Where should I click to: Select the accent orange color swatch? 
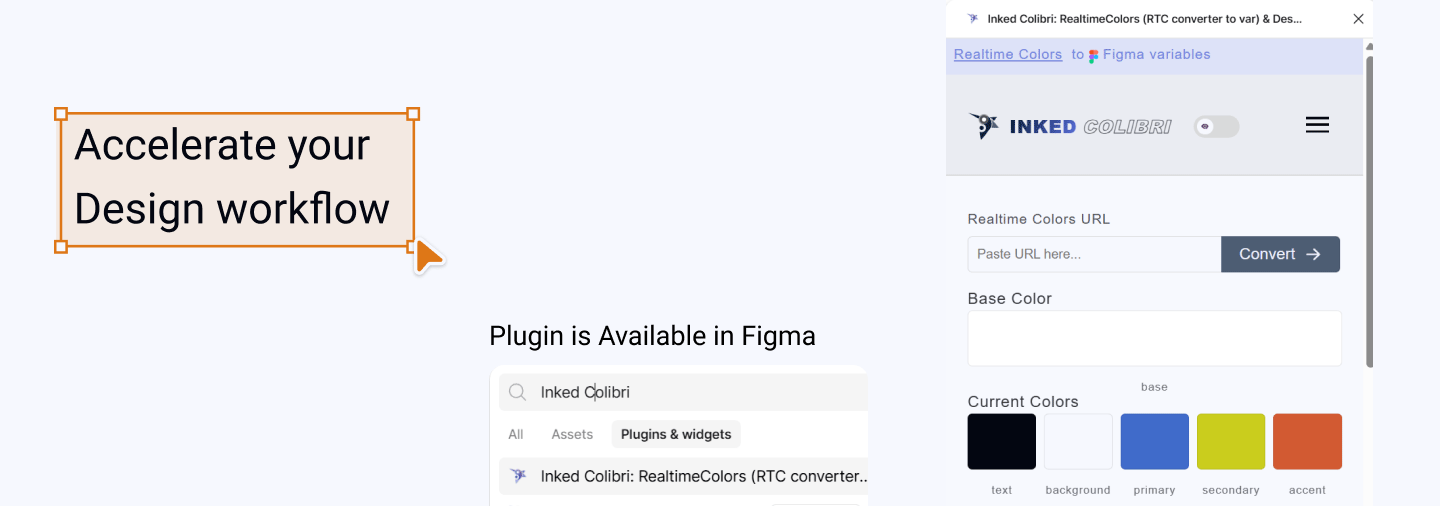[1307, 441]
